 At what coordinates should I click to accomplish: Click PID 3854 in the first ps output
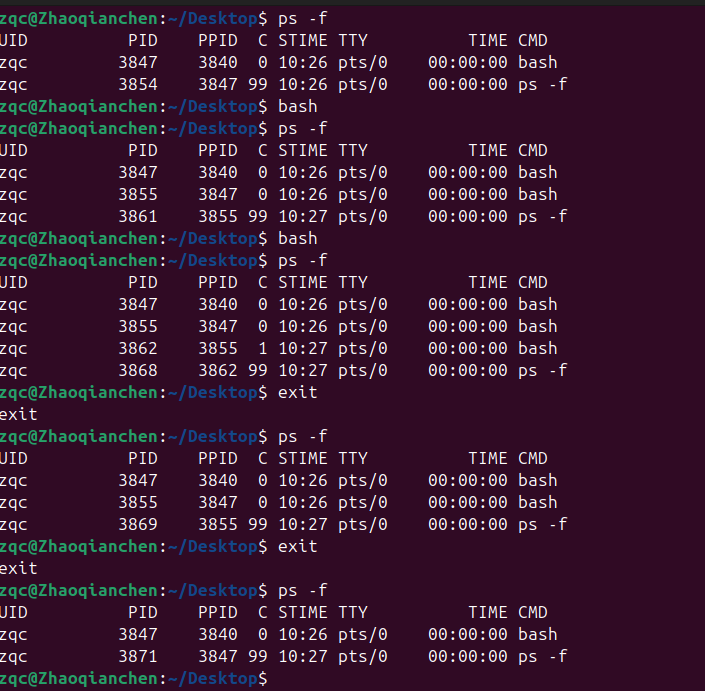[x=138, y=84]
